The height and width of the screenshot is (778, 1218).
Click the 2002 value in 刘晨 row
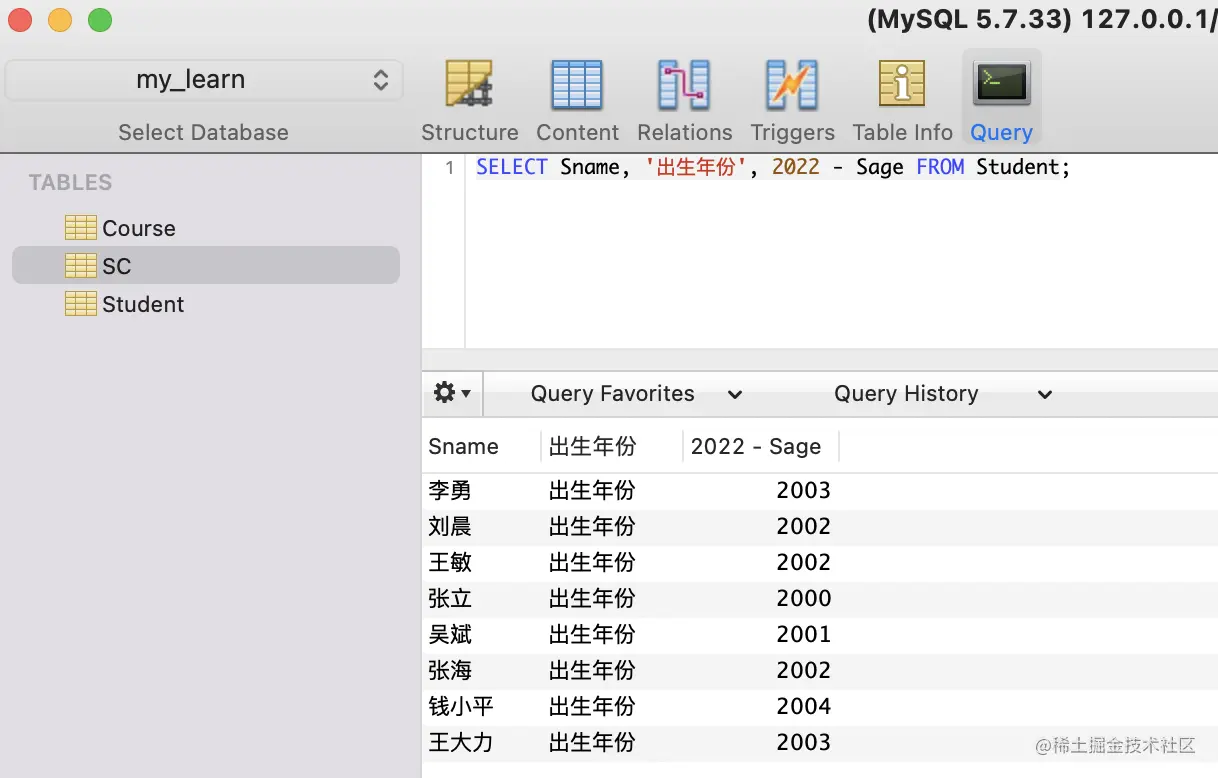point(803,526)
